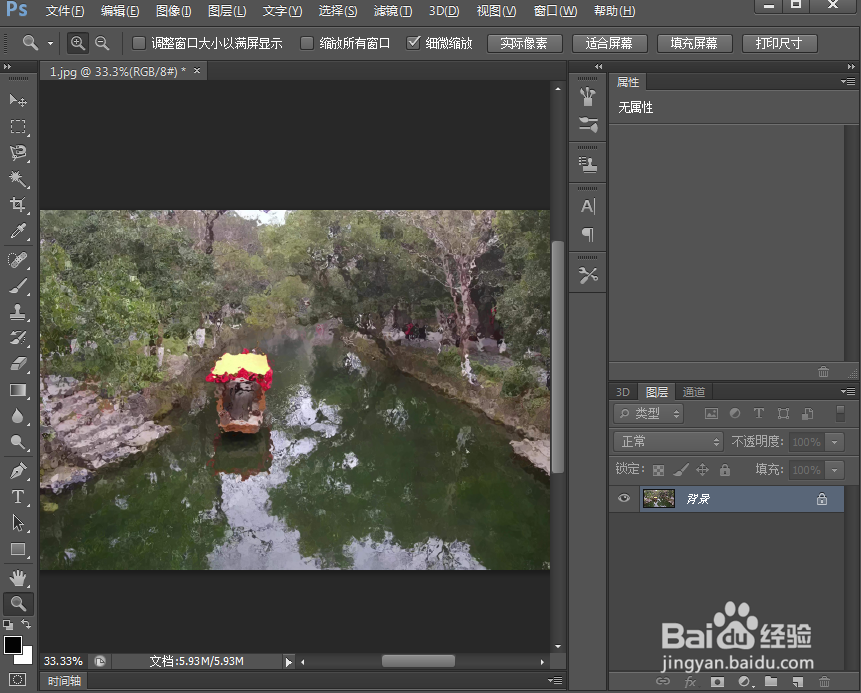This screenshot has width=861, height=693.
Task: Select the Blur tool
Action: point(18,416)
